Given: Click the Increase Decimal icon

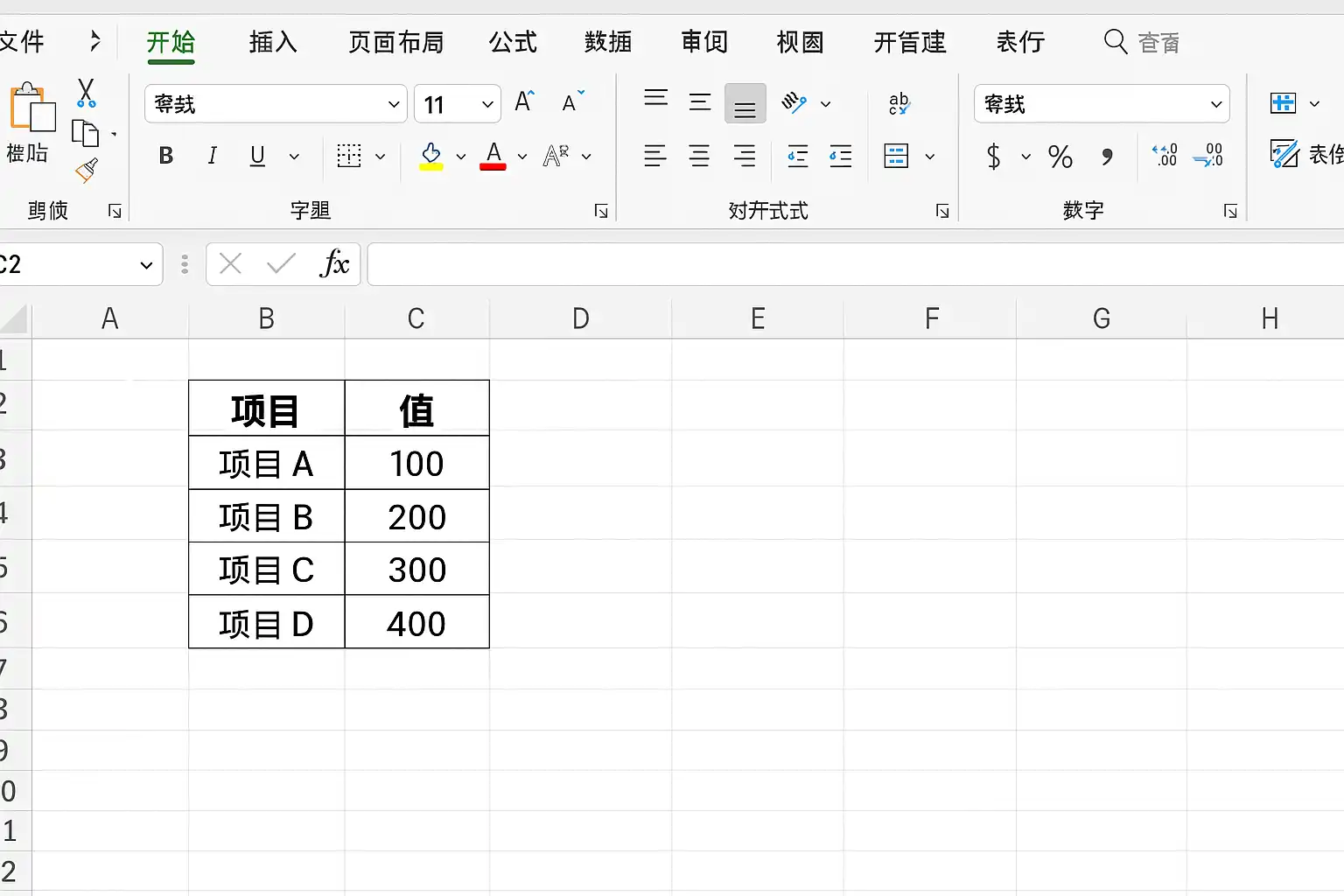Looking at the screenshot, I should pos(1165,156).
